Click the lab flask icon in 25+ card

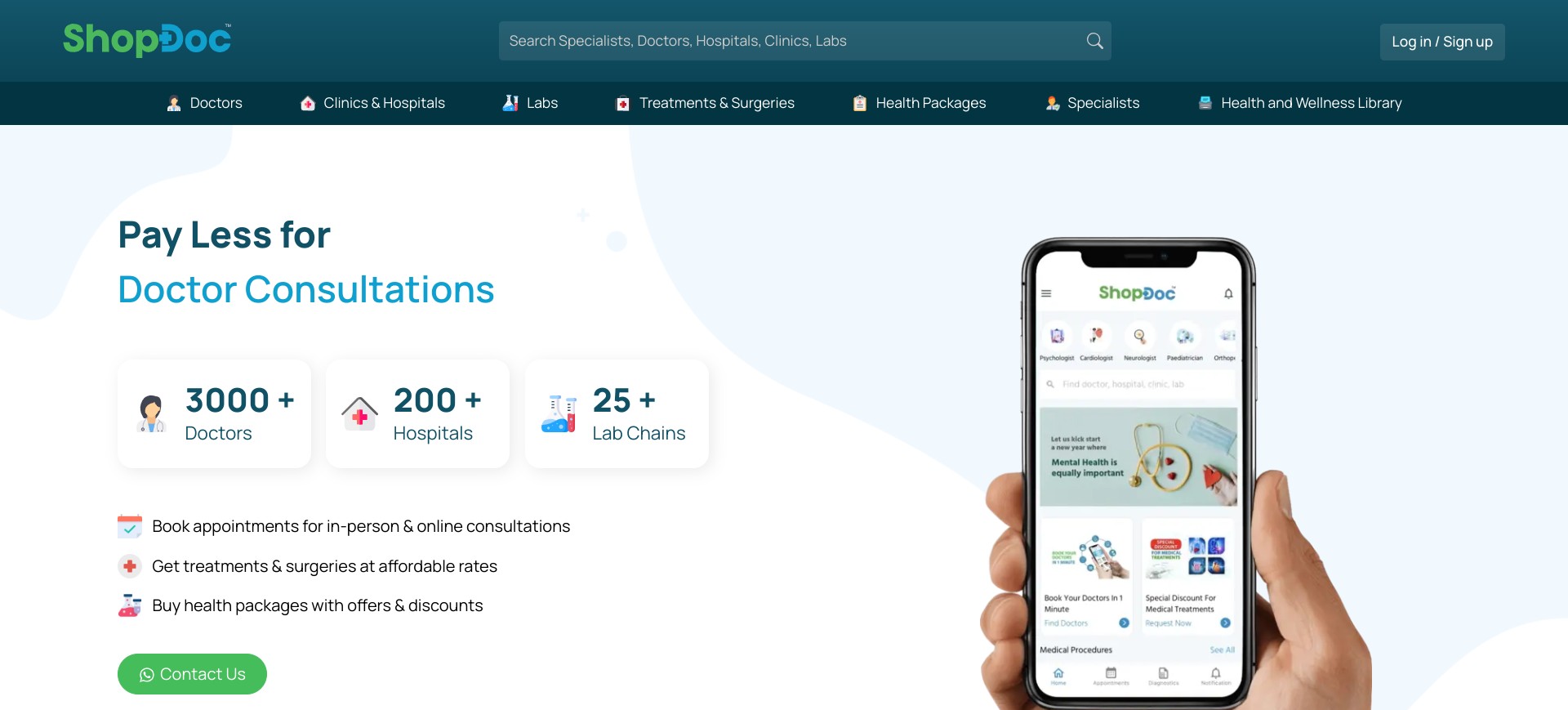559,413
